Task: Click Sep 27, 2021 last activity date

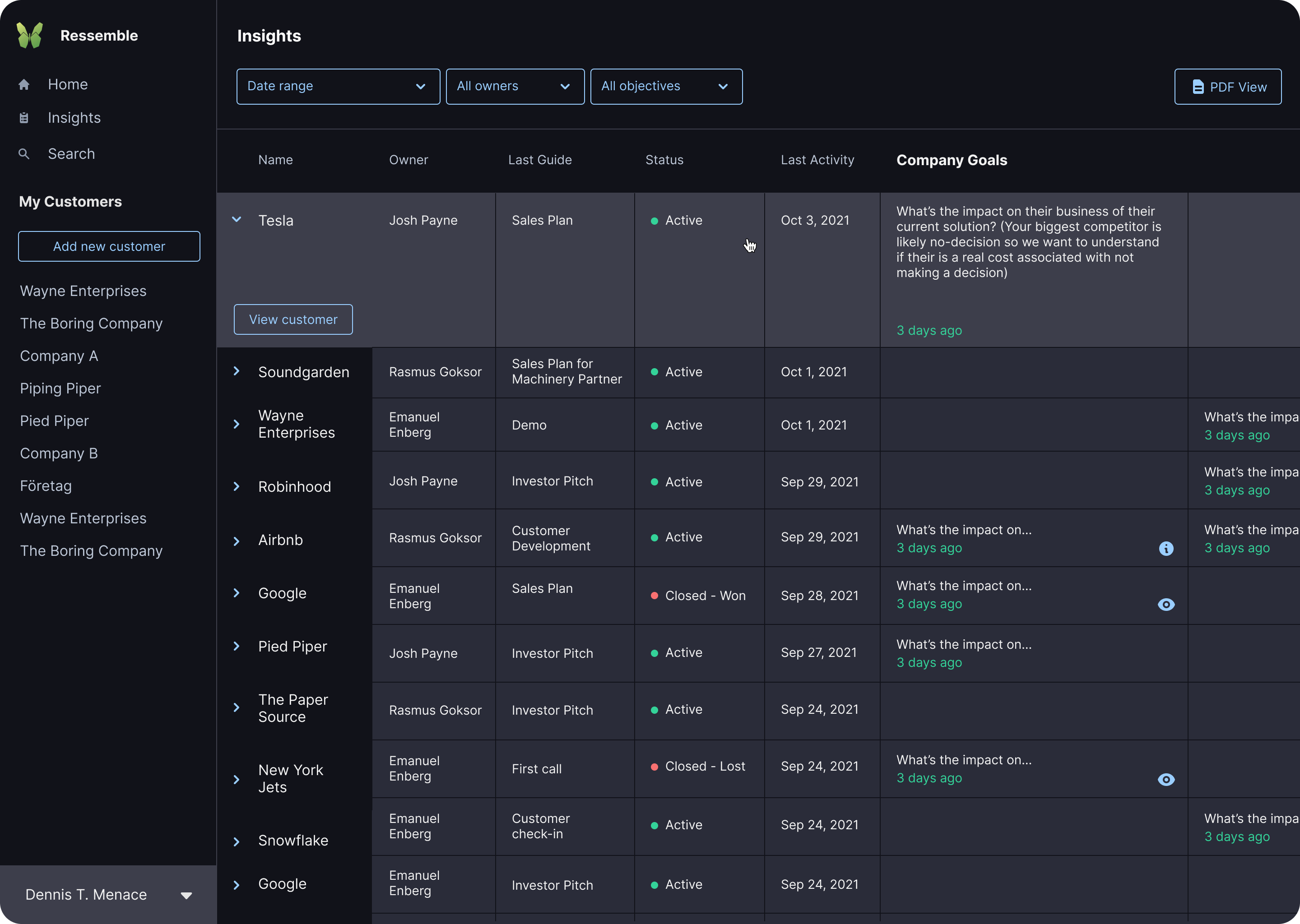Action: 818,652
